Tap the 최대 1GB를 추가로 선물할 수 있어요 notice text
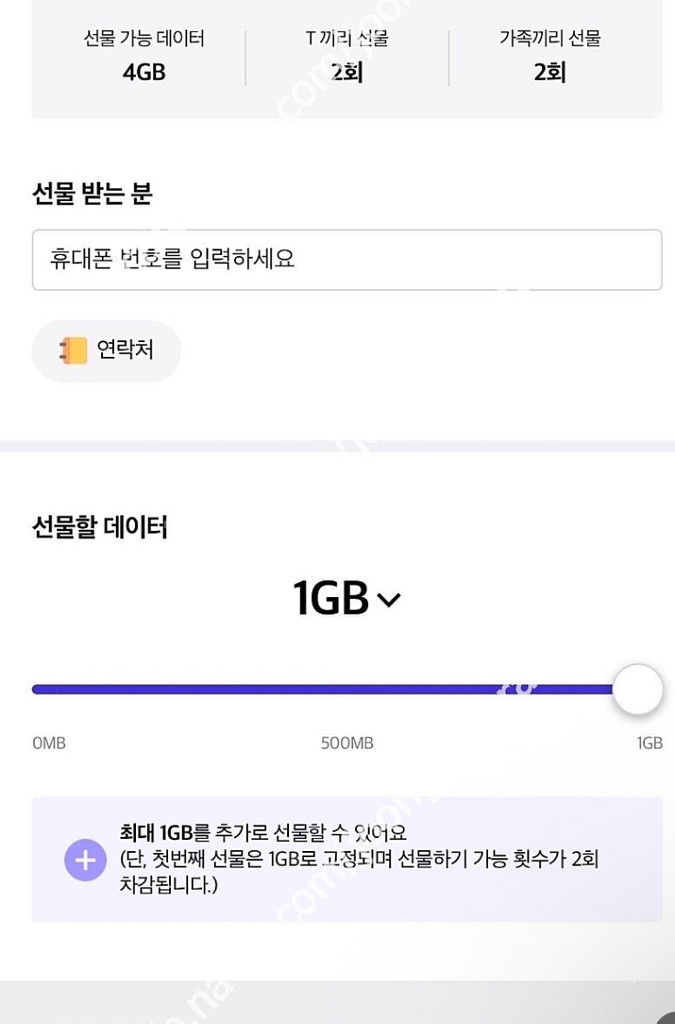Image resolution: width=675 pixels, height=1024 pixels. tap(264, 832)
